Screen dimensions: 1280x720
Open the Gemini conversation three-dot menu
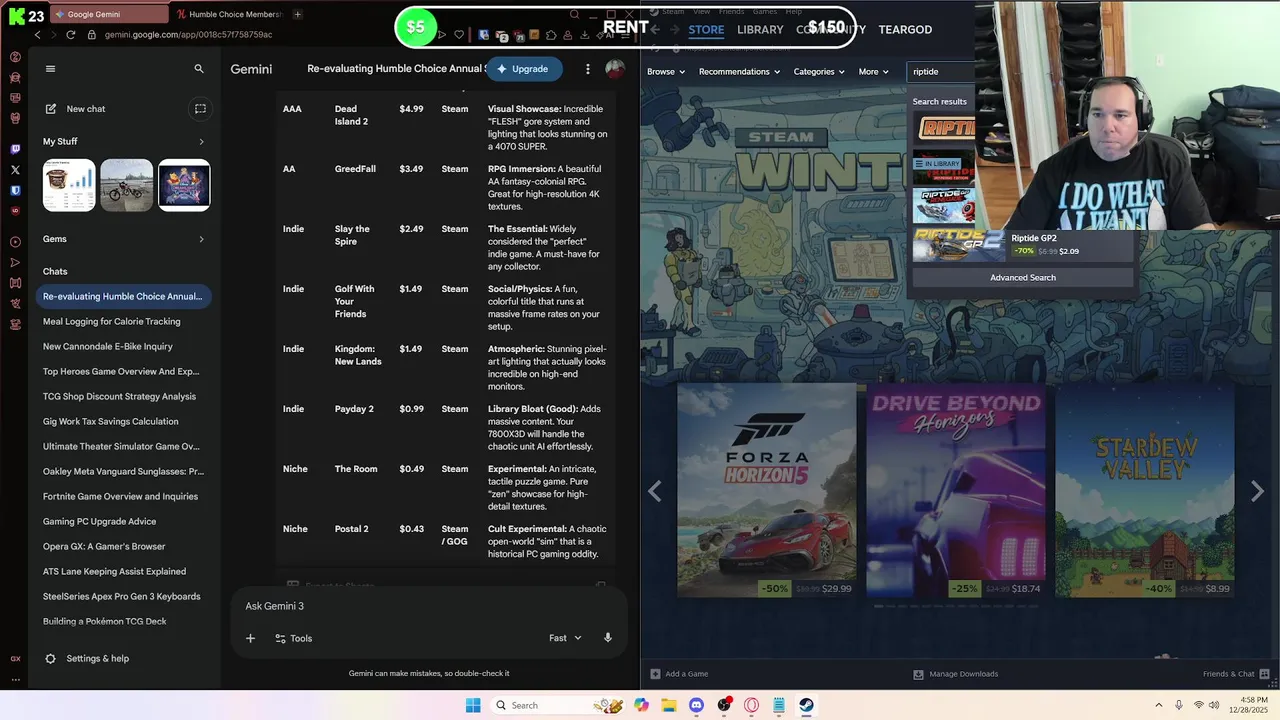coord(588,69)
